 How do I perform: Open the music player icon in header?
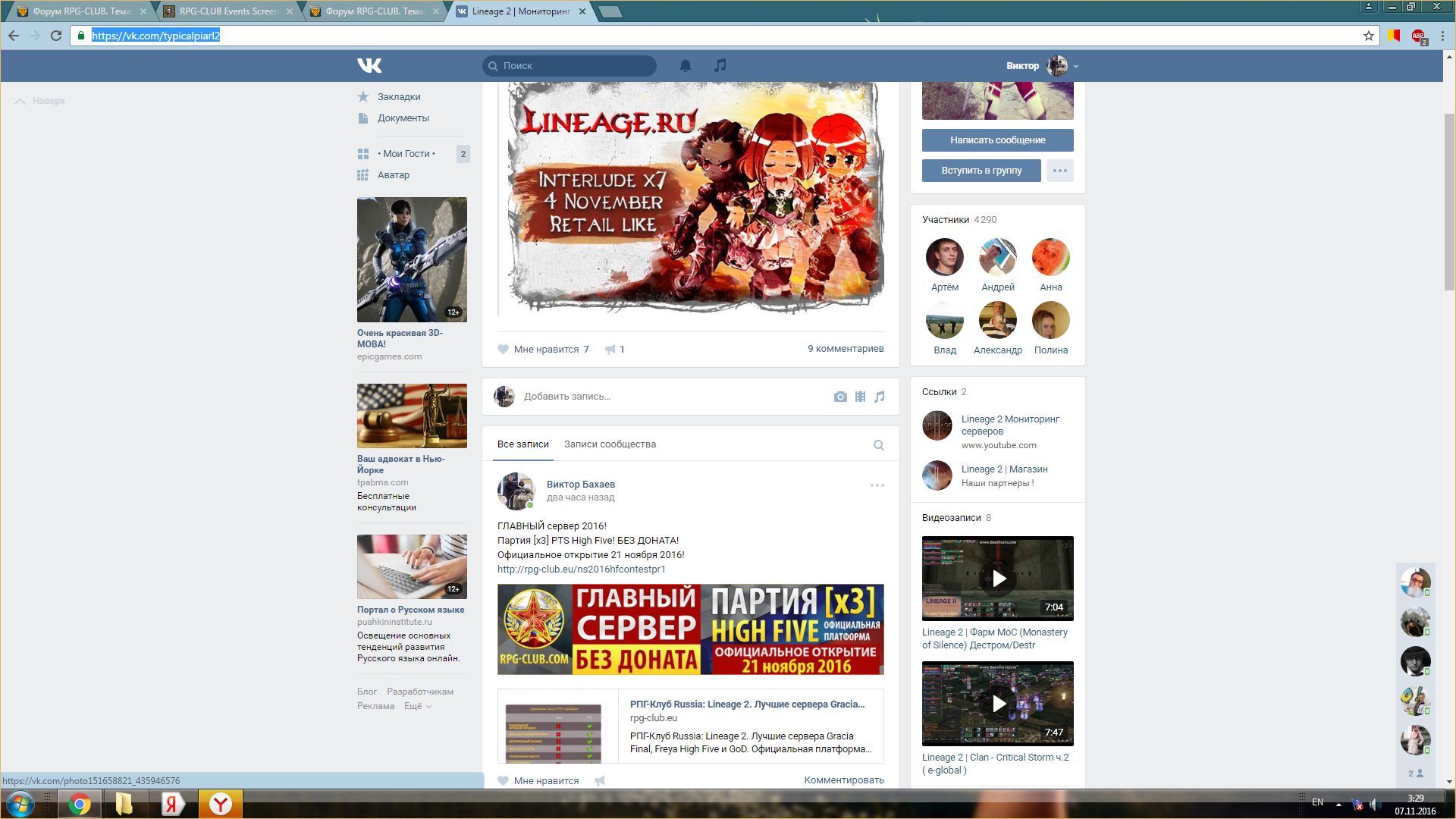720,66
